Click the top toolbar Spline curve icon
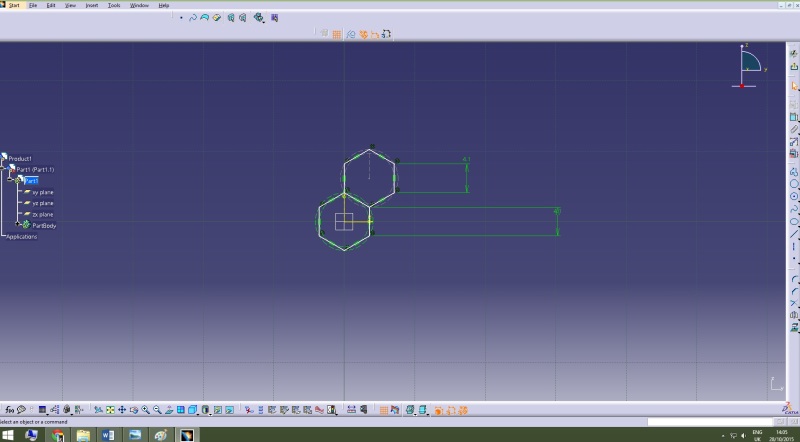The image size is (800, 442). (x=193, y=18)
